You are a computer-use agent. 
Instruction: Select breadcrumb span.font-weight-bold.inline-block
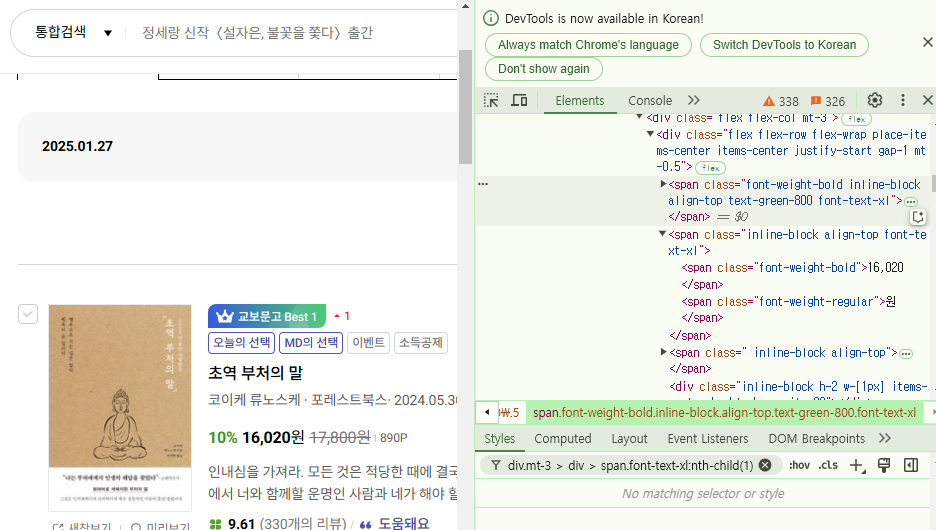724,412
